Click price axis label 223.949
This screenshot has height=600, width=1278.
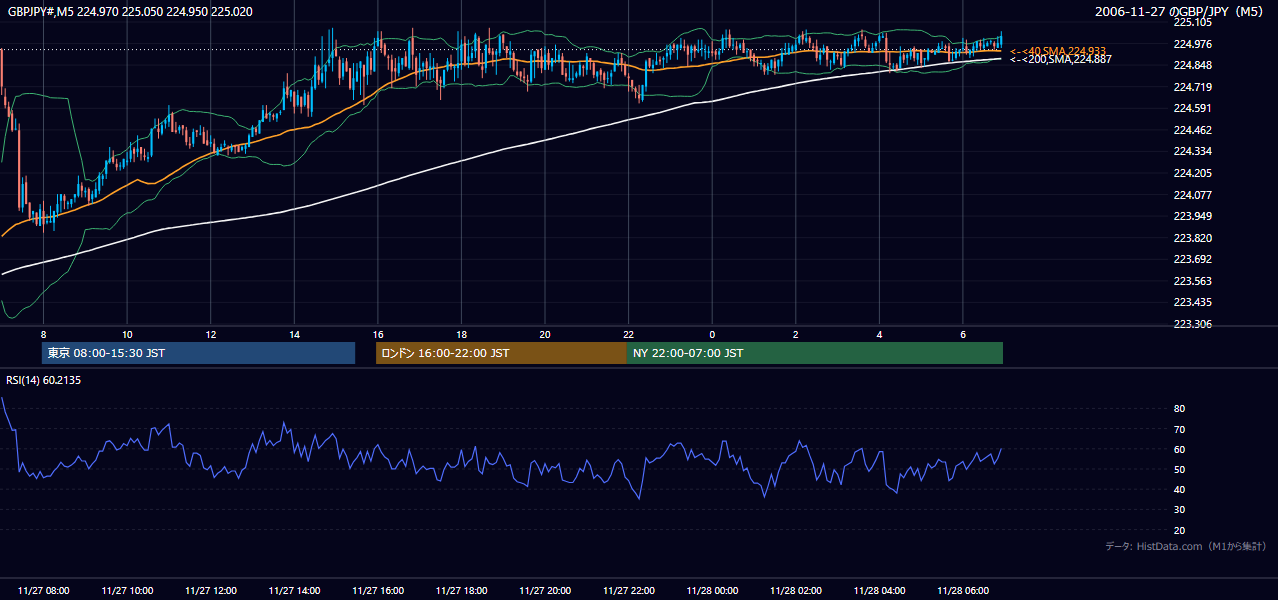(x=1192, y=216)
